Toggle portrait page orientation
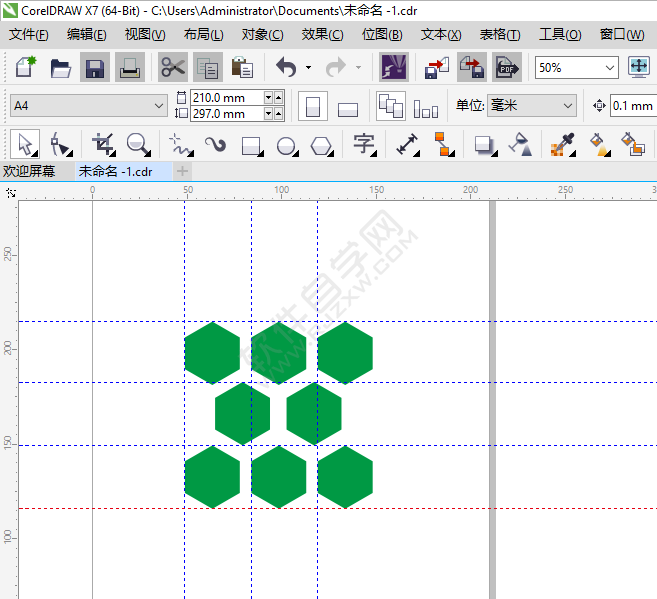 tap(313, 106)
